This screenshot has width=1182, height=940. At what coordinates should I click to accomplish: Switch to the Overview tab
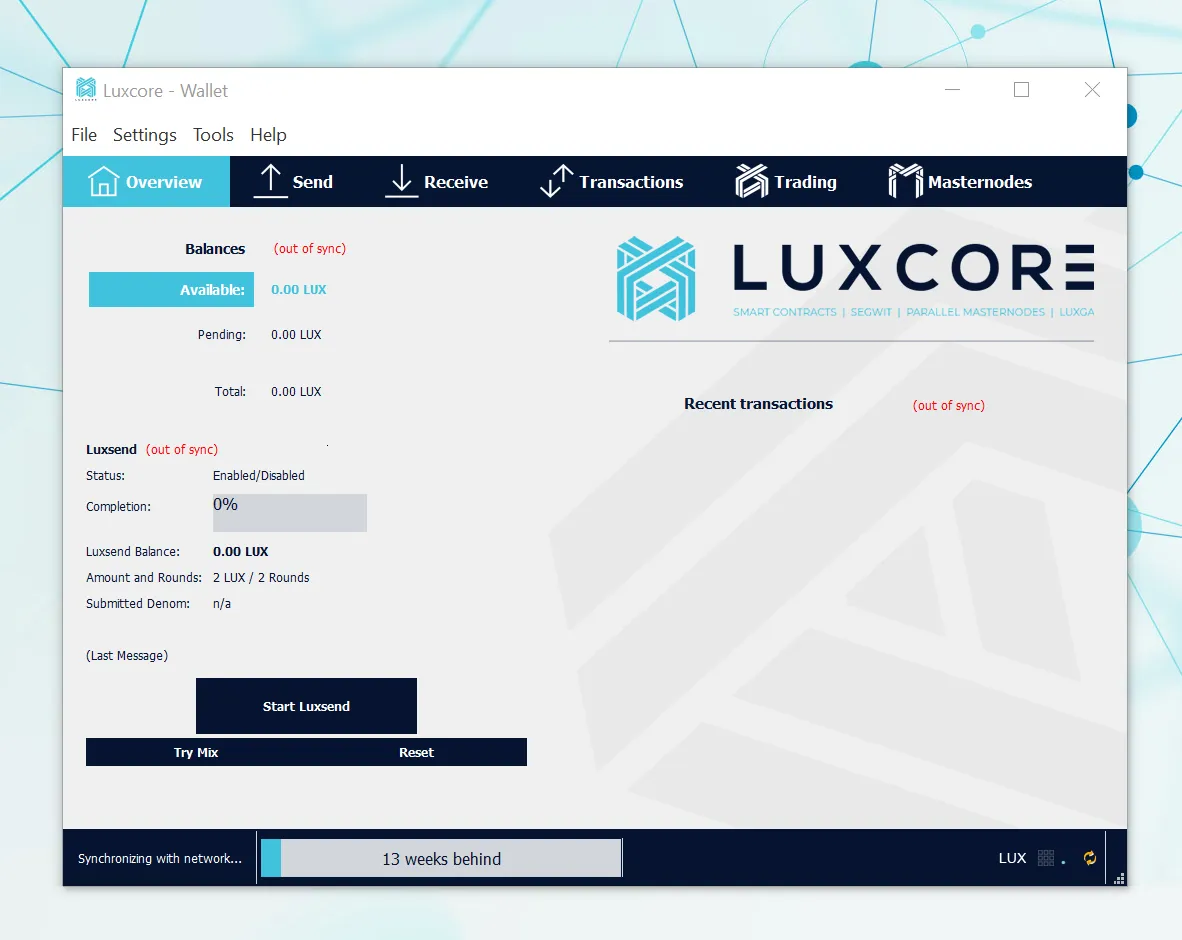click(x=146, y=182)
